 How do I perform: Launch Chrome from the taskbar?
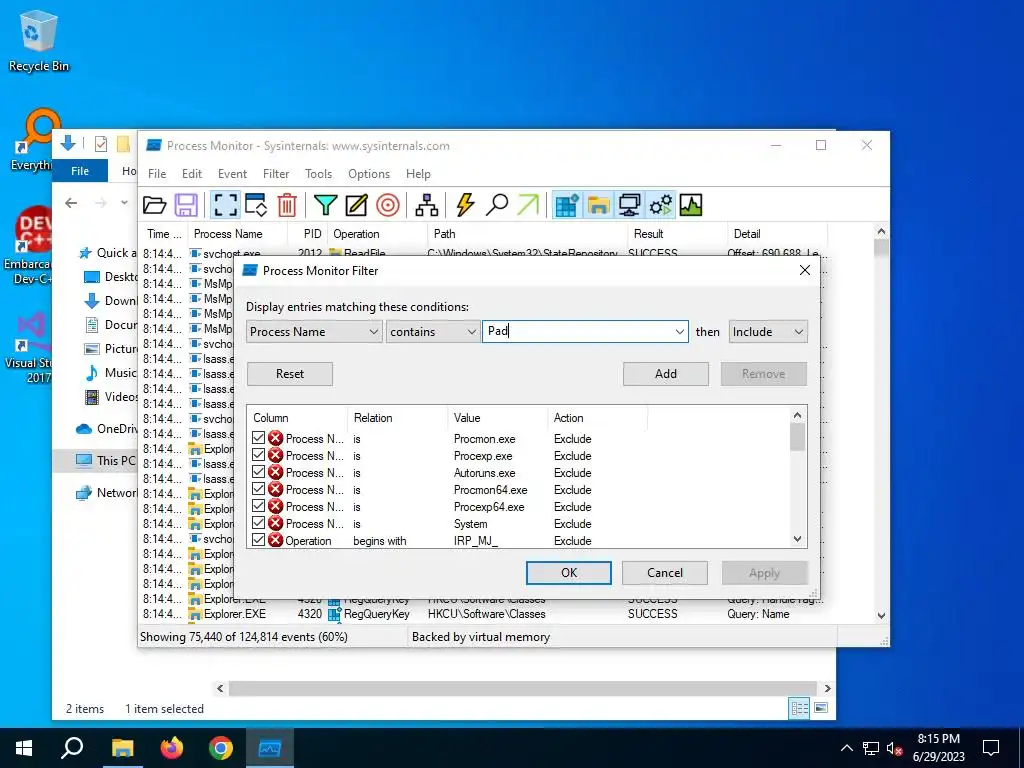(221, 748)
